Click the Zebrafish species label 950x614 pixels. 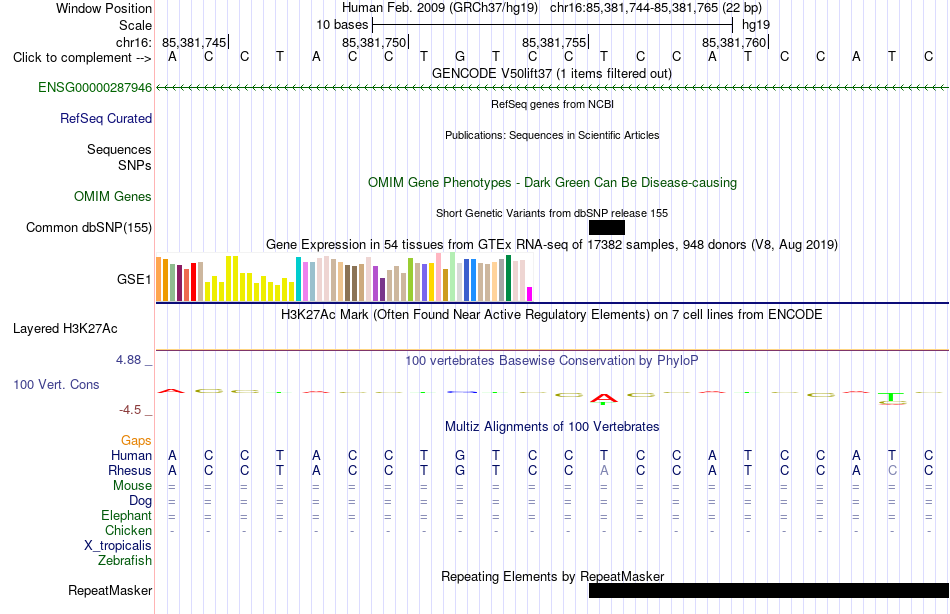(x=125, y=560)
